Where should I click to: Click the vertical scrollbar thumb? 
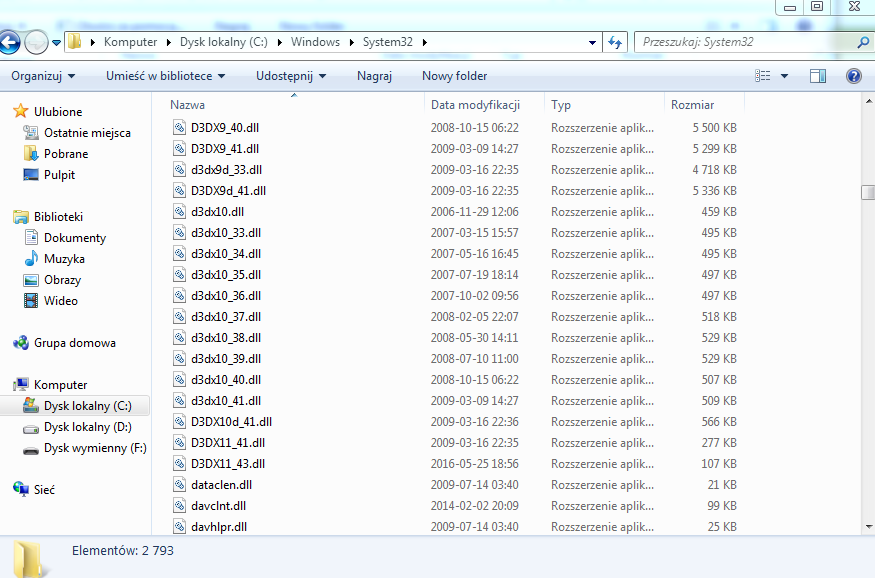[x=868, y=192]
